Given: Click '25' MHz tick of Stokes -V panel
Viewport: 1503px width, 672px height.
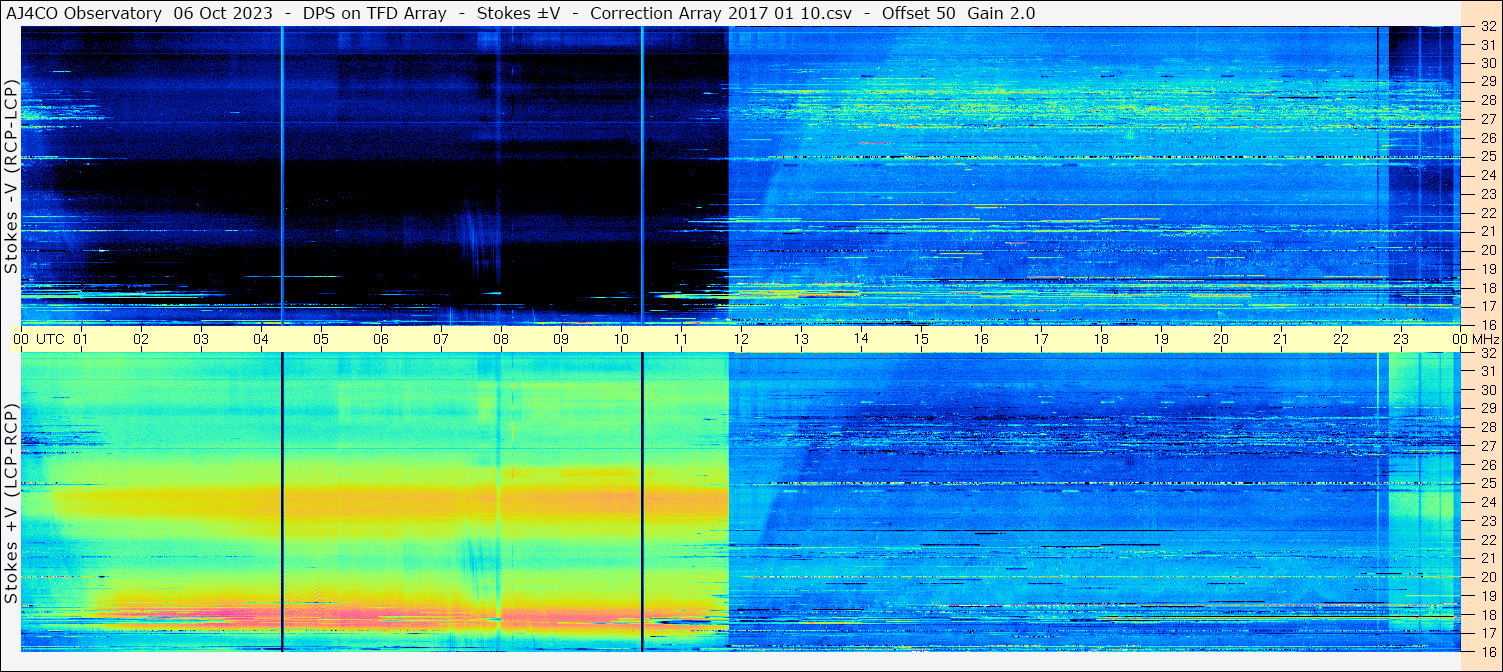Looking at the screenshot, I should (1487, 157).
